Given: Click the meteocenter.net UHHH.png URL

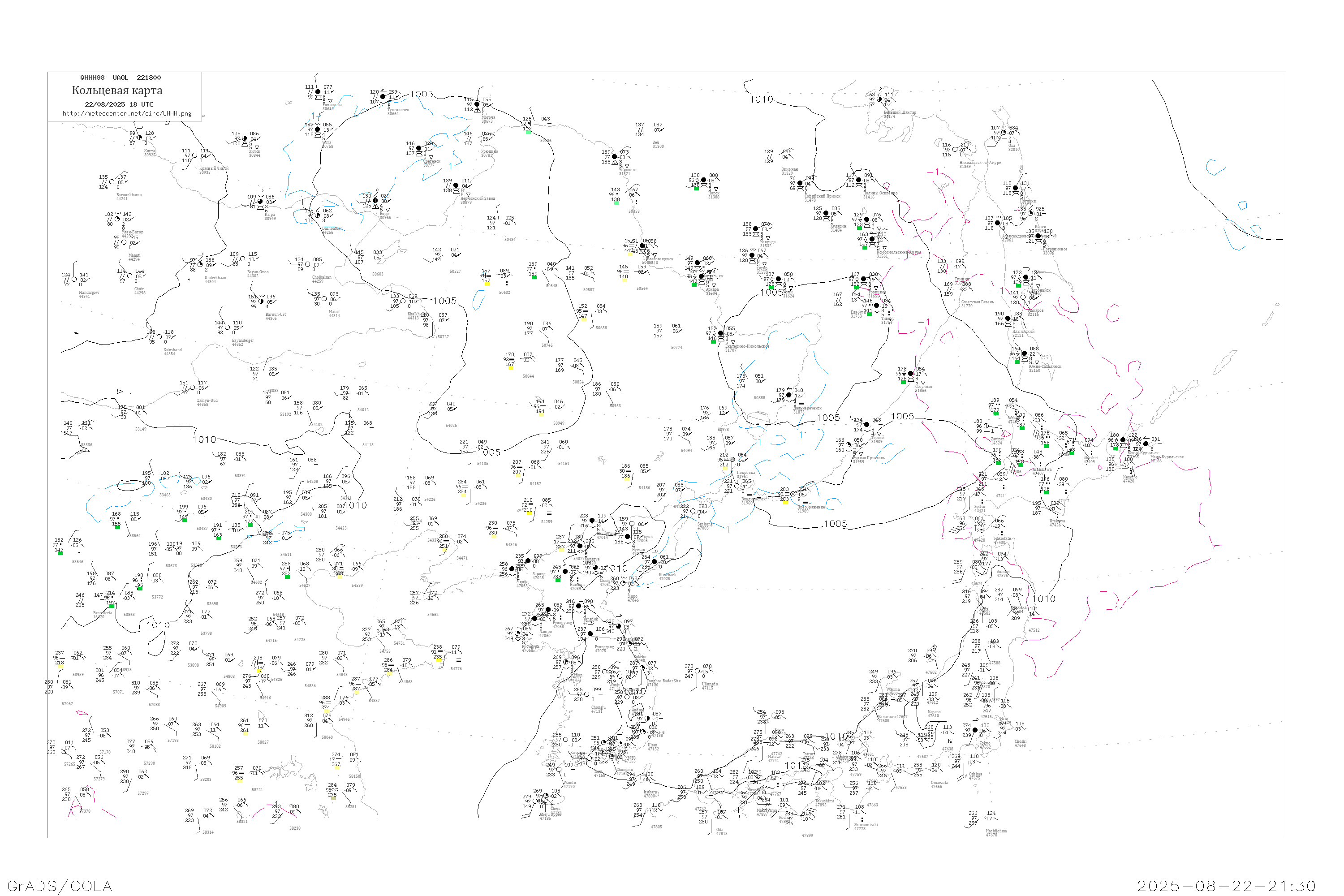Looking at the screenshot, I should click(x=127, y=114).
